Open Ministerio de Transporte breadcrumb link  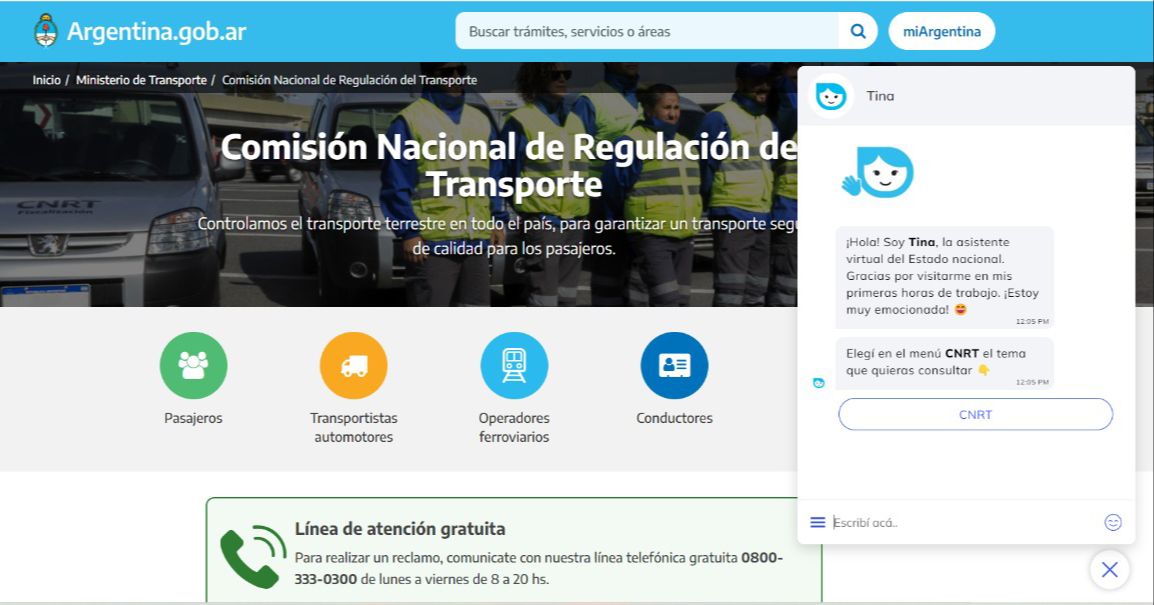(141, 80)
